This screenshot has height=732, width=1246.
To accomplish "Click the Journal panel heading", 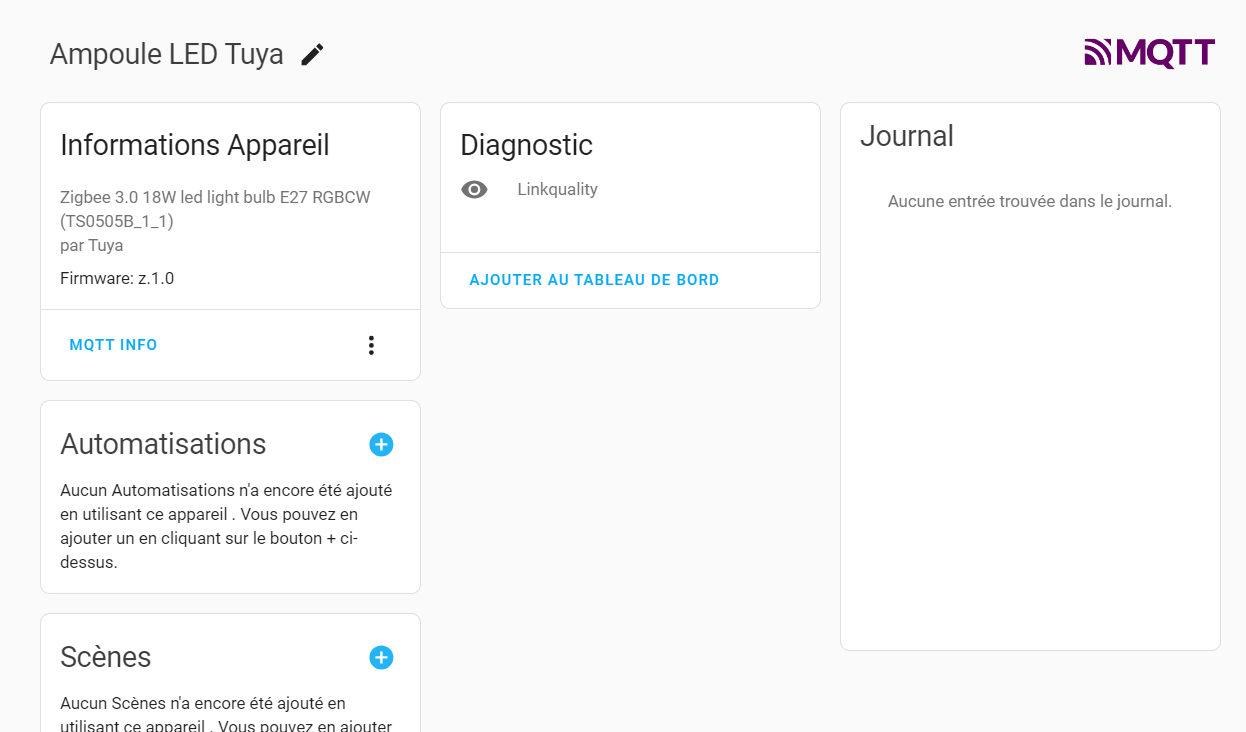I will click(x=907, y=136).
